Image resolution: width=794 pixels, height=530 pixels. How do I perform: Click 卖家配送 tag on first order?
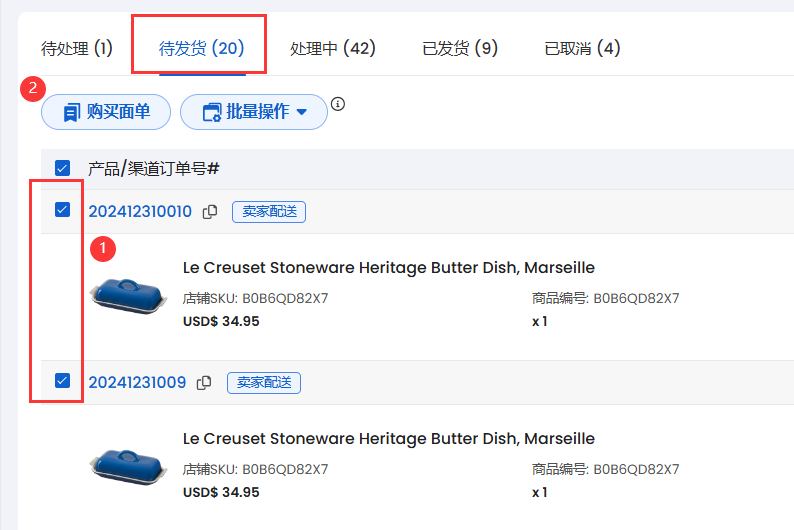click(269, 212)
